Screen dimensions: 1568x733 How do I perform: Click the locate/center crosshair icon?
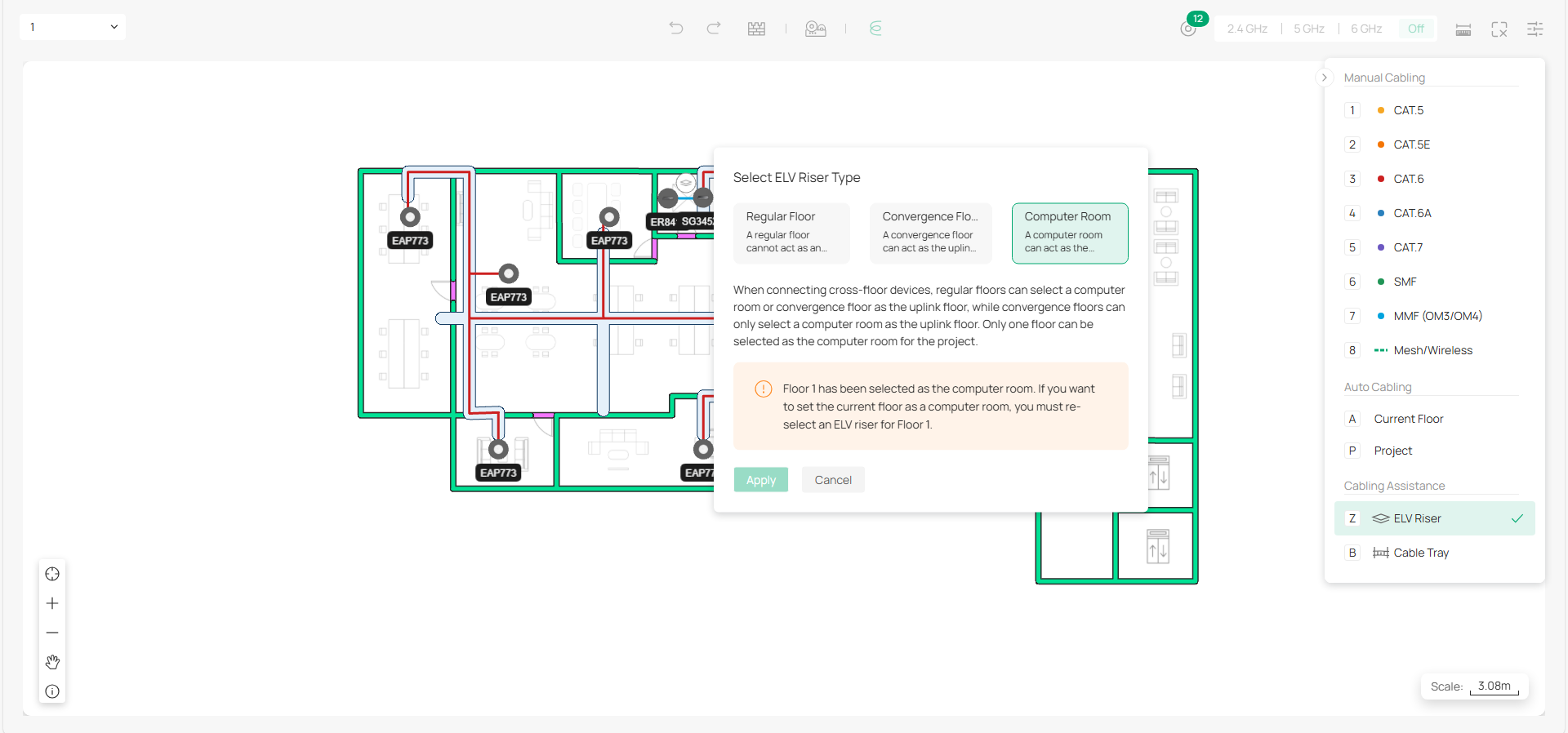pos(52,574)
